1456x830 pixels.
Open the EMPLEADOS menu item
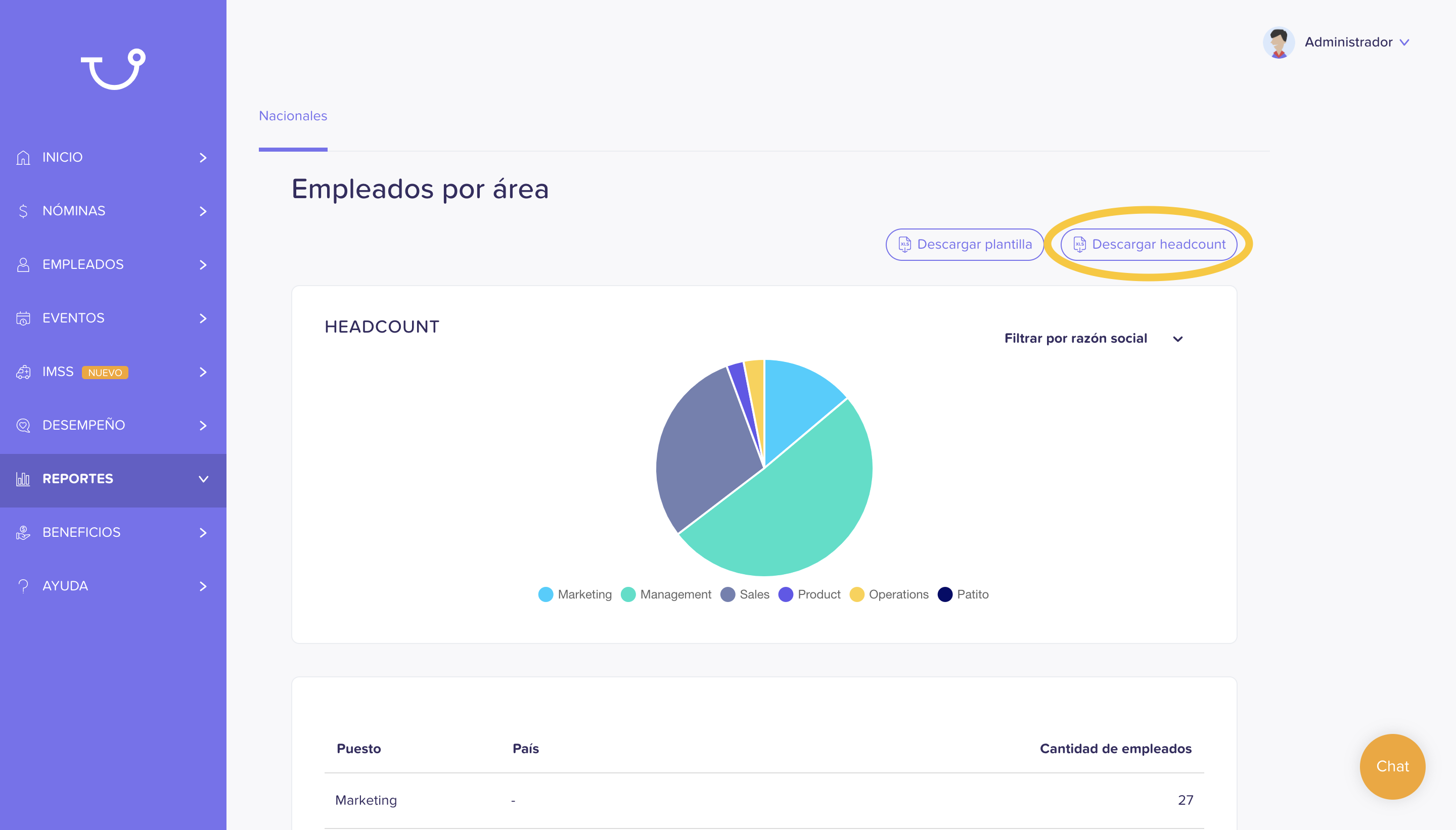[113, 264]
